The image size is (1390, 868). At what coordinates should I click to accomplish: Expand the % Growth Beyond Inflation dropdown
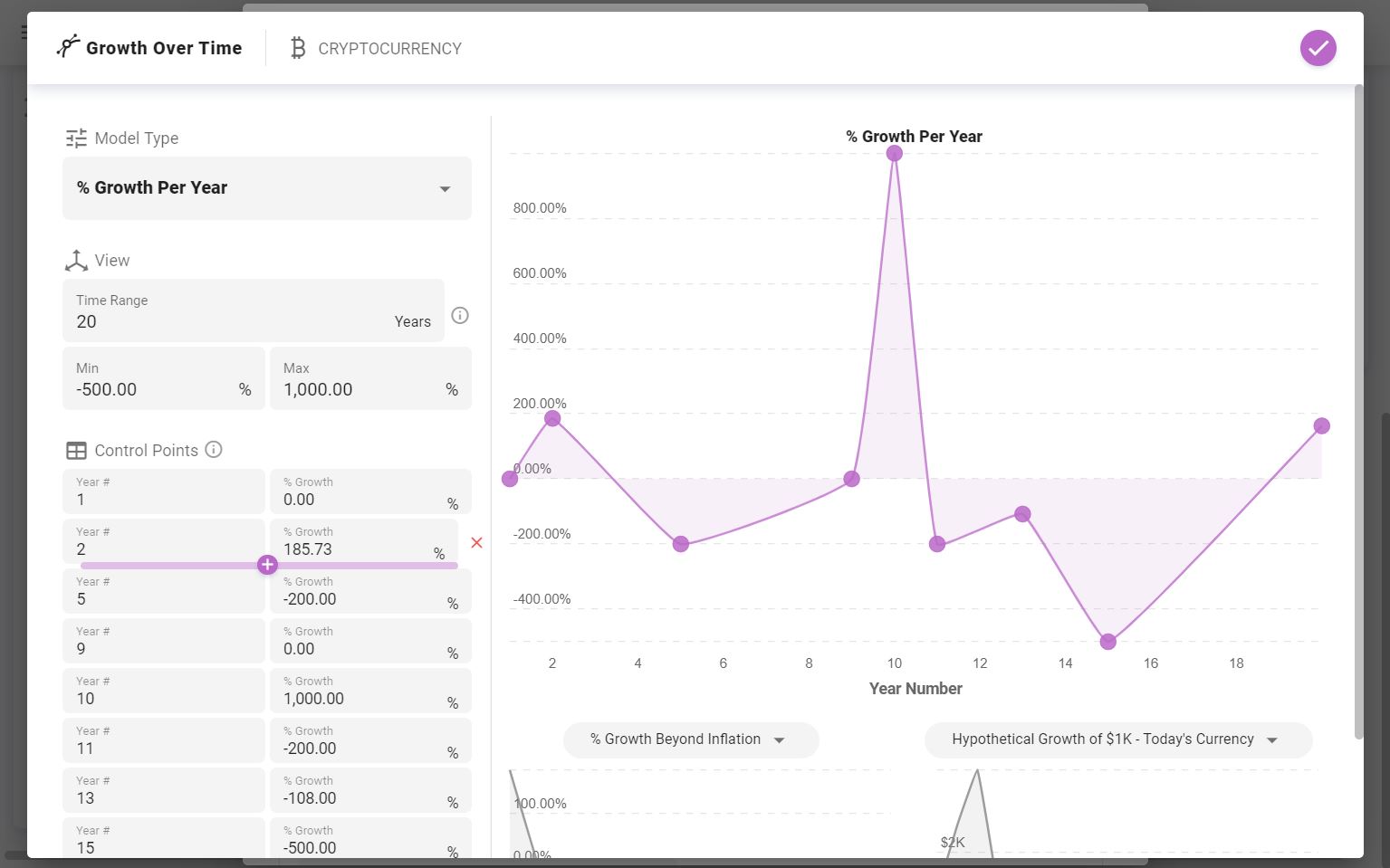pyautogui.click(x=690, y=739)
